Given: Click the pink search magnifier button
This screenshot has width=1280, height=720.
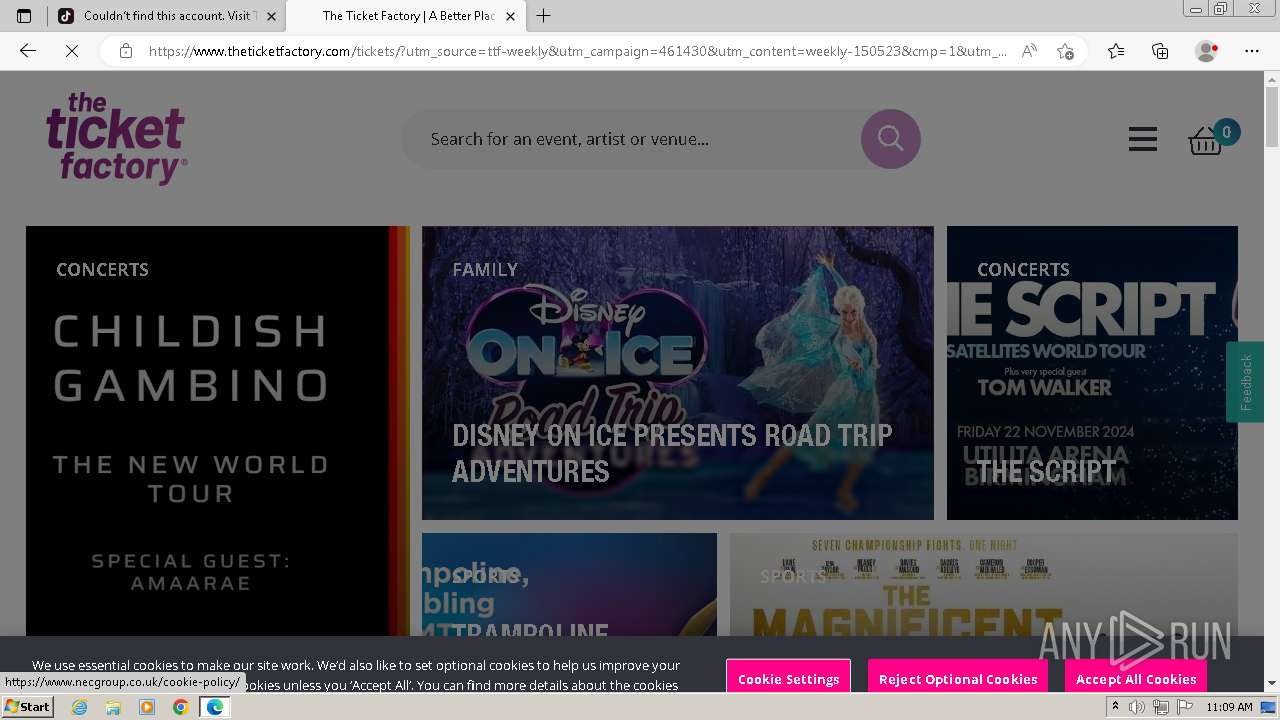Looking at the screenshot, I should [x=890, y=139].
